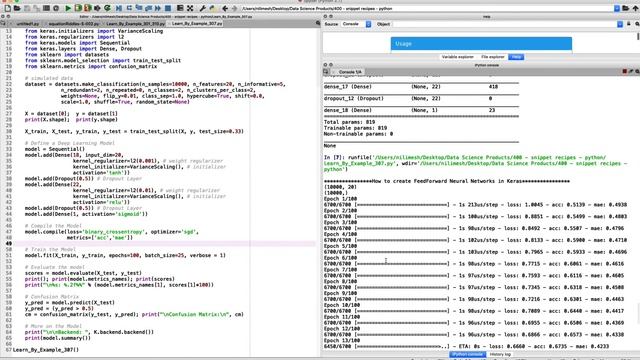Screen dimensions: 640x360
Task: Click the model.compile(loss= code line
Action: [x=111, y=232]
